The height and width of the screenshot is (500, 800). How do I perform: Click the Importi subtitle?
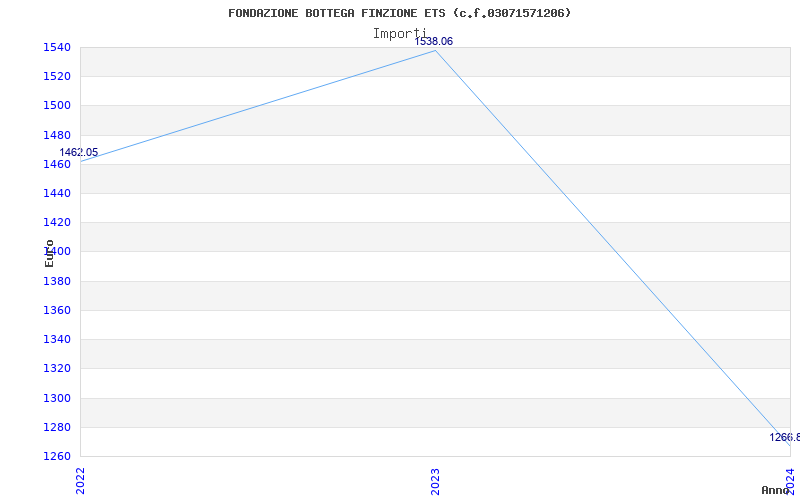click(399, 34)
